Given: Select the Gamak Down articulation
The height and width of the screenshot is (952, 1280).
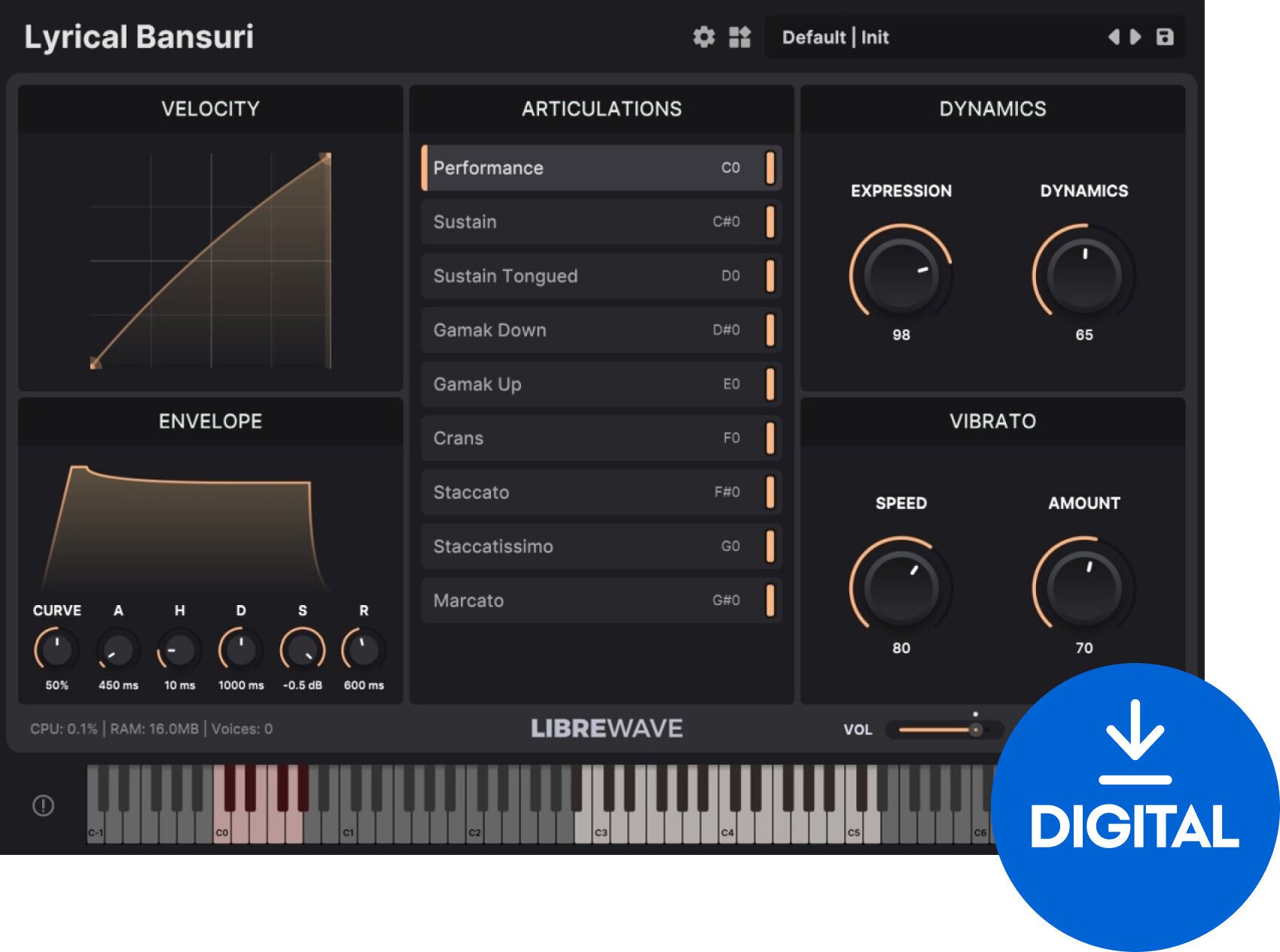Looking at the screenshot, I should click(x=601, y=330).
